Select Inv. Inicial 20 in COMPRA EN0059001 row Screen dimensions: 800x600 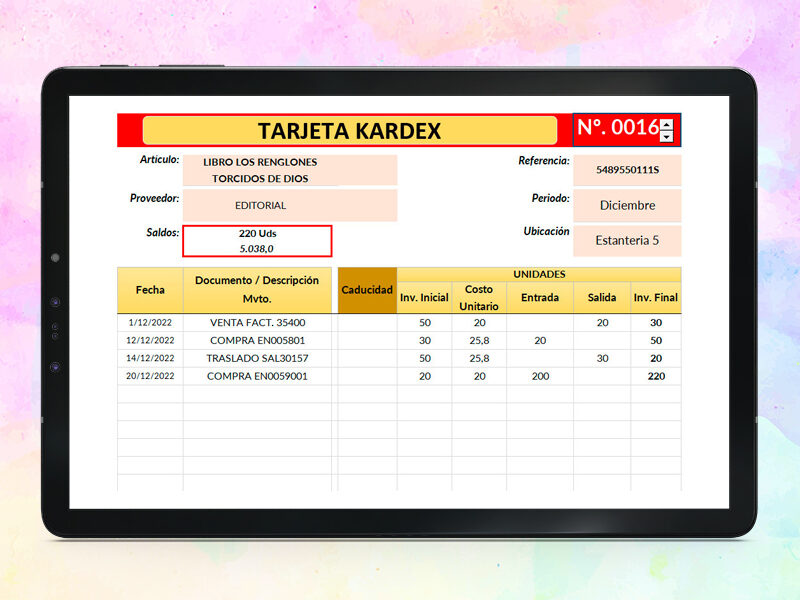pos(424,376)
